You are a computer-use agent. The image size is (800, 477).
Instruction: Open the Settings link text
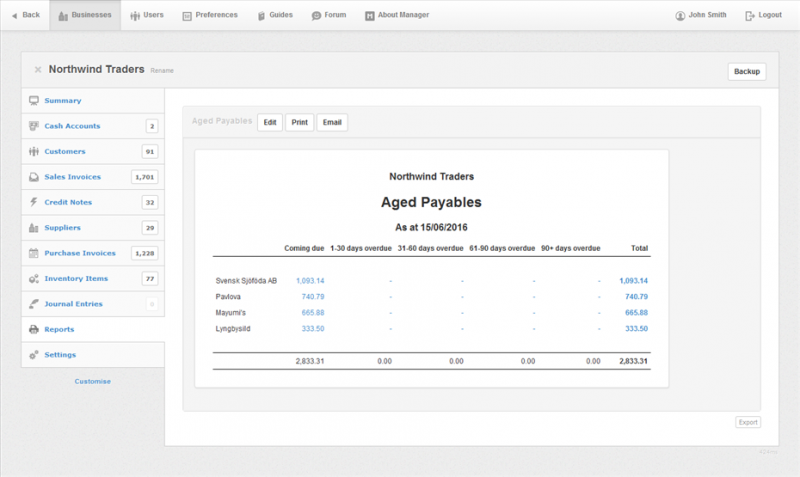[60, 355]
